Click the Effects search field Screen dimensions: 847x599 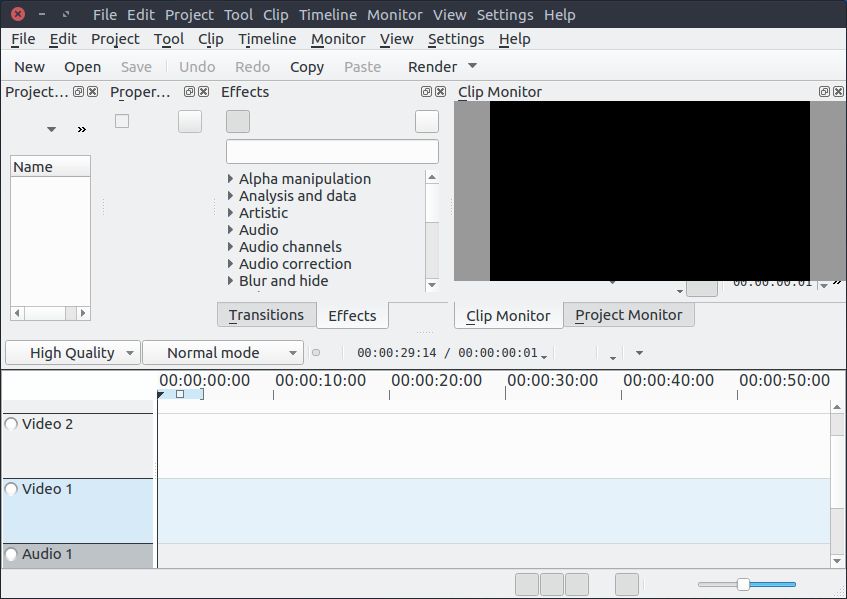[332, 150]
